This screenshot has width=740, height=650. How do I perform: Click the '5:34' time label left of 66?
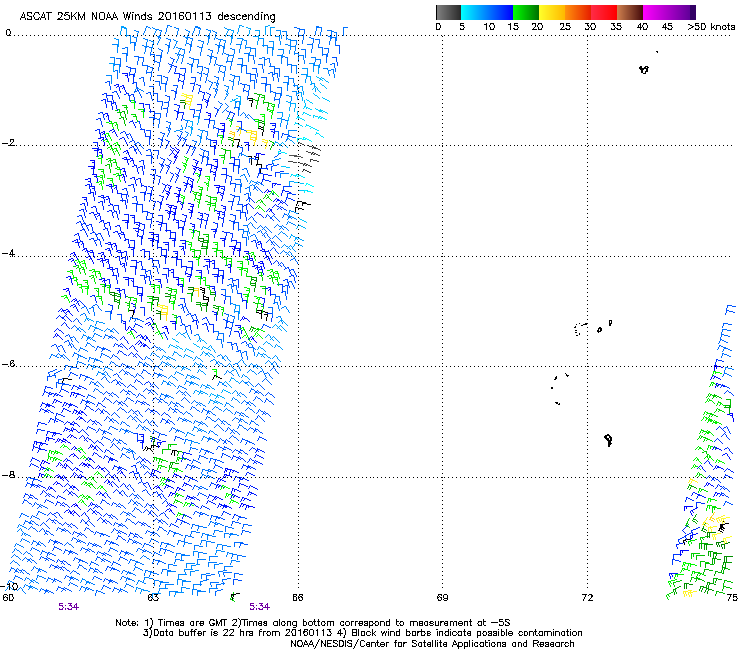click(x=260, y=607)
